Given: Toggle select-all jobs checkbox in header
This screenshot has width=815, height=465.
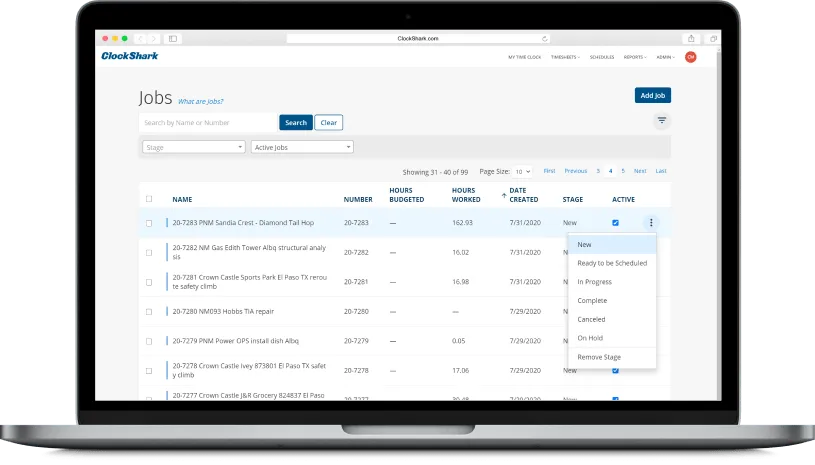Looking at the screenshot, I should point(149,198).
